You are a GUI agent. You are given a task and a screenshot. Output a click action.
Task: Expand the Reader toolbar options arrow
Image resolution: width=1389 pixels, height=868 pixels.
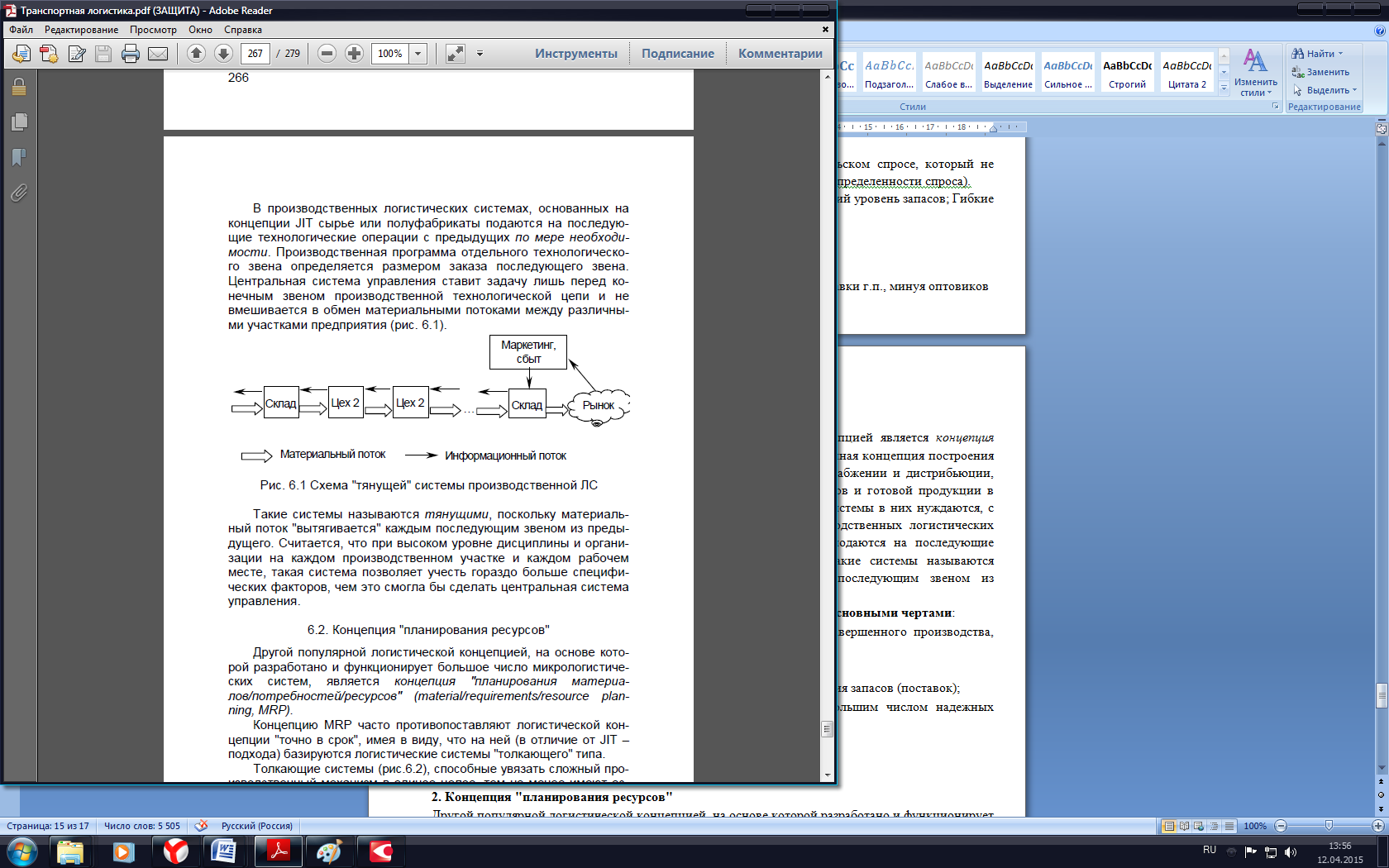(480, 54)
